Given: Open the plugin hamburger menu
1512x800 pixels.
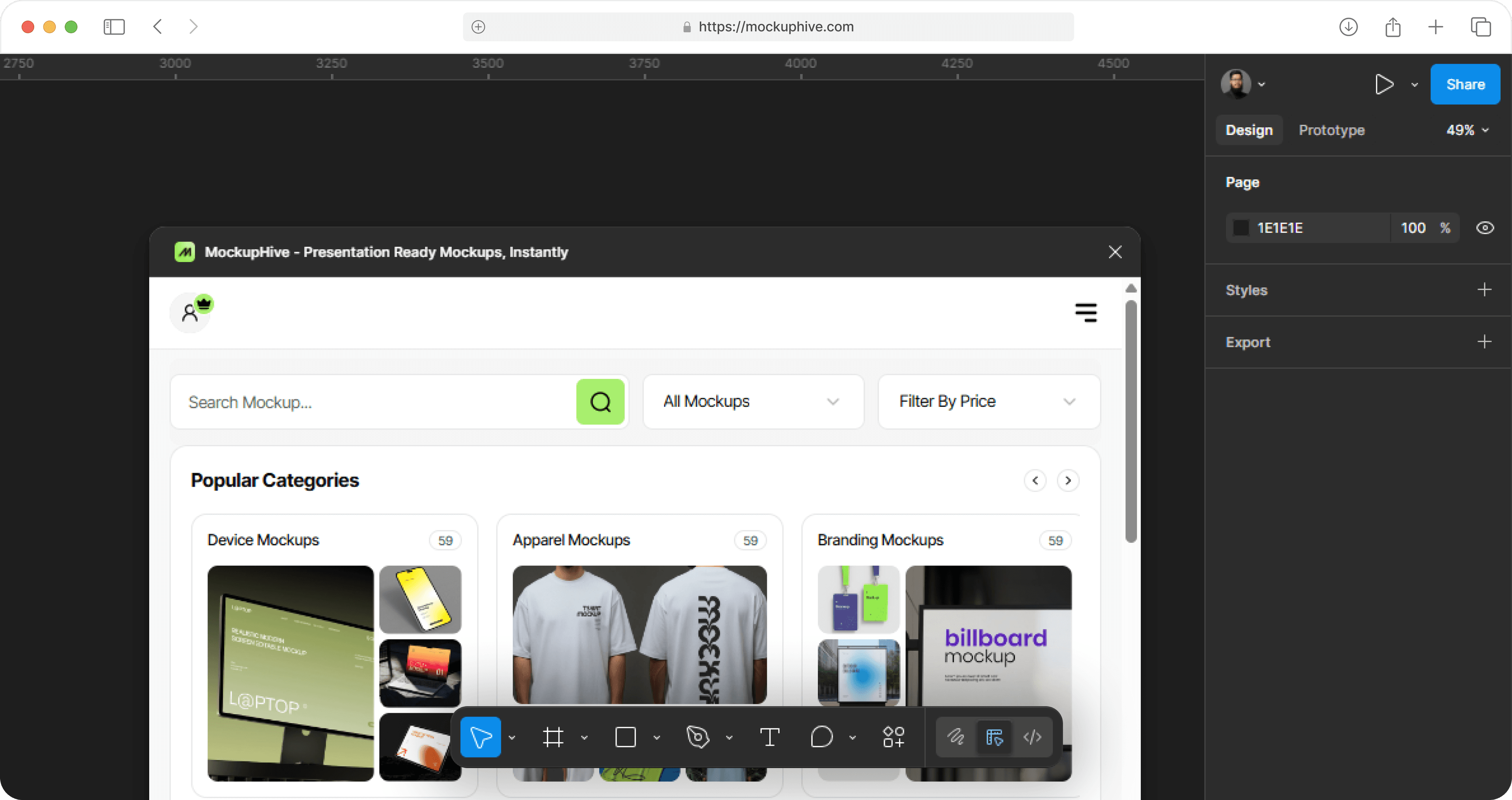Looking at the screenshot, I should click(1086, 312).
